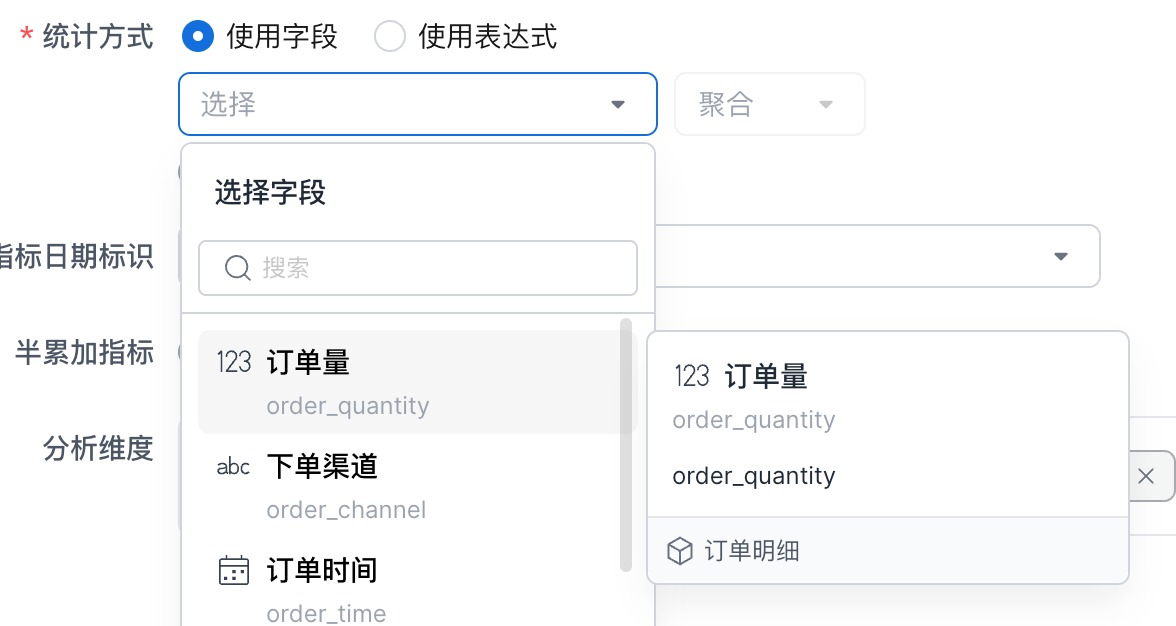
Task: Click the abc text type icon
Action: (x=233, y=467)
